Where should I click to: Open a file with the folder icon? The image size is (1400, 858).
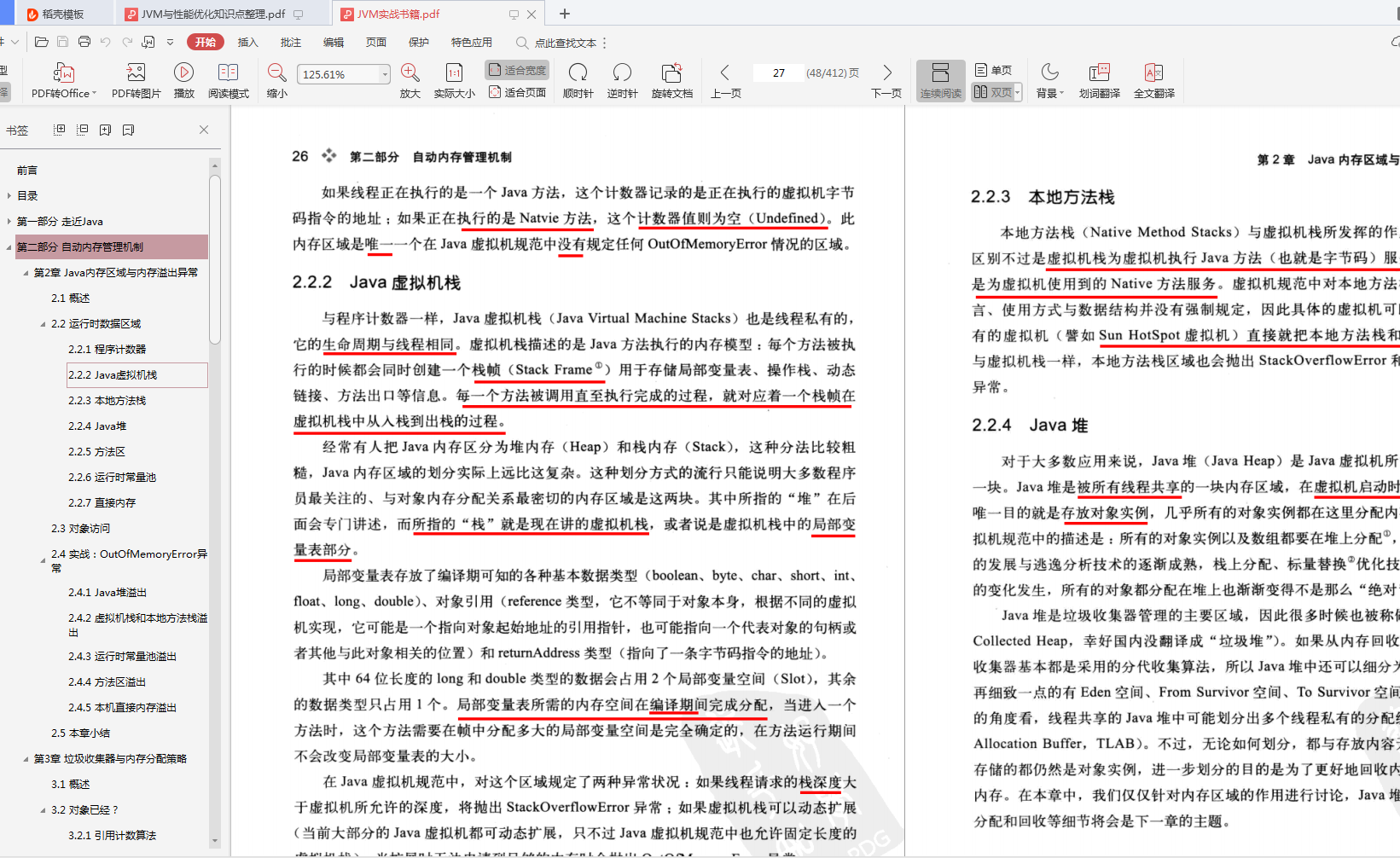[41, 42]
